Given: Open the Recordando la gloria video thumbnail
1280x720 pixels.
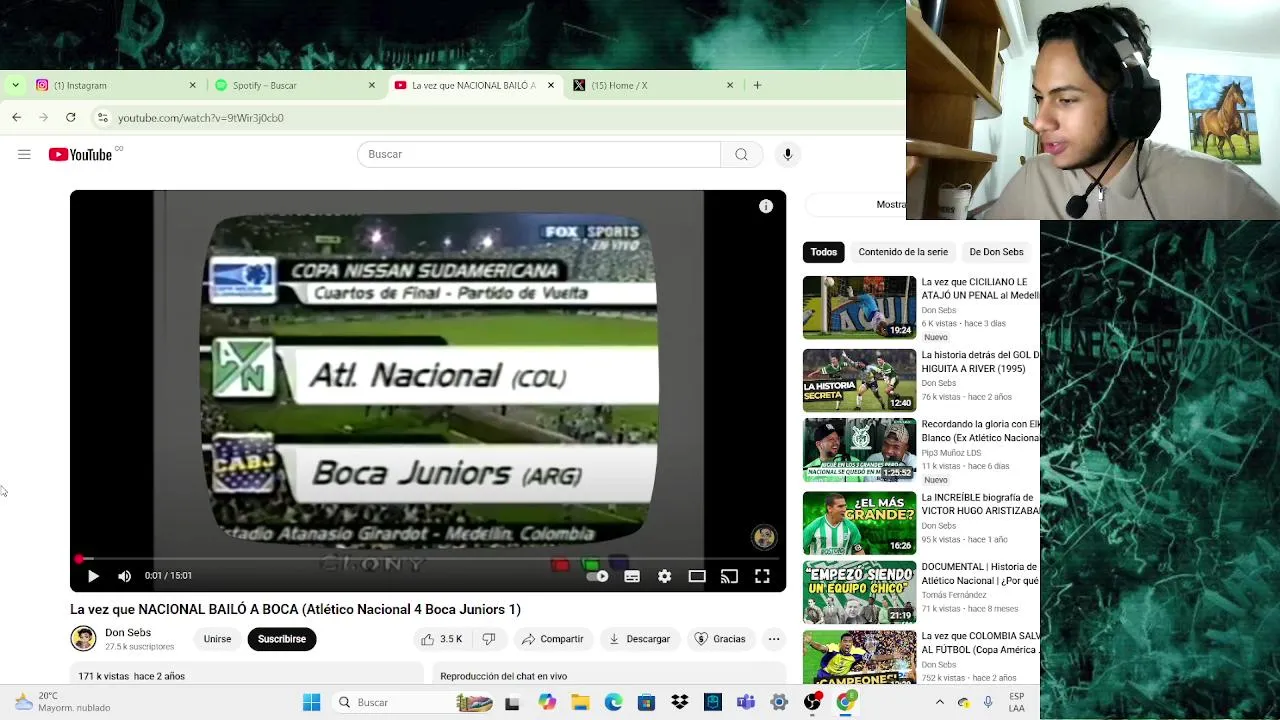Looking at the screenshot, I should pos(859,451).
